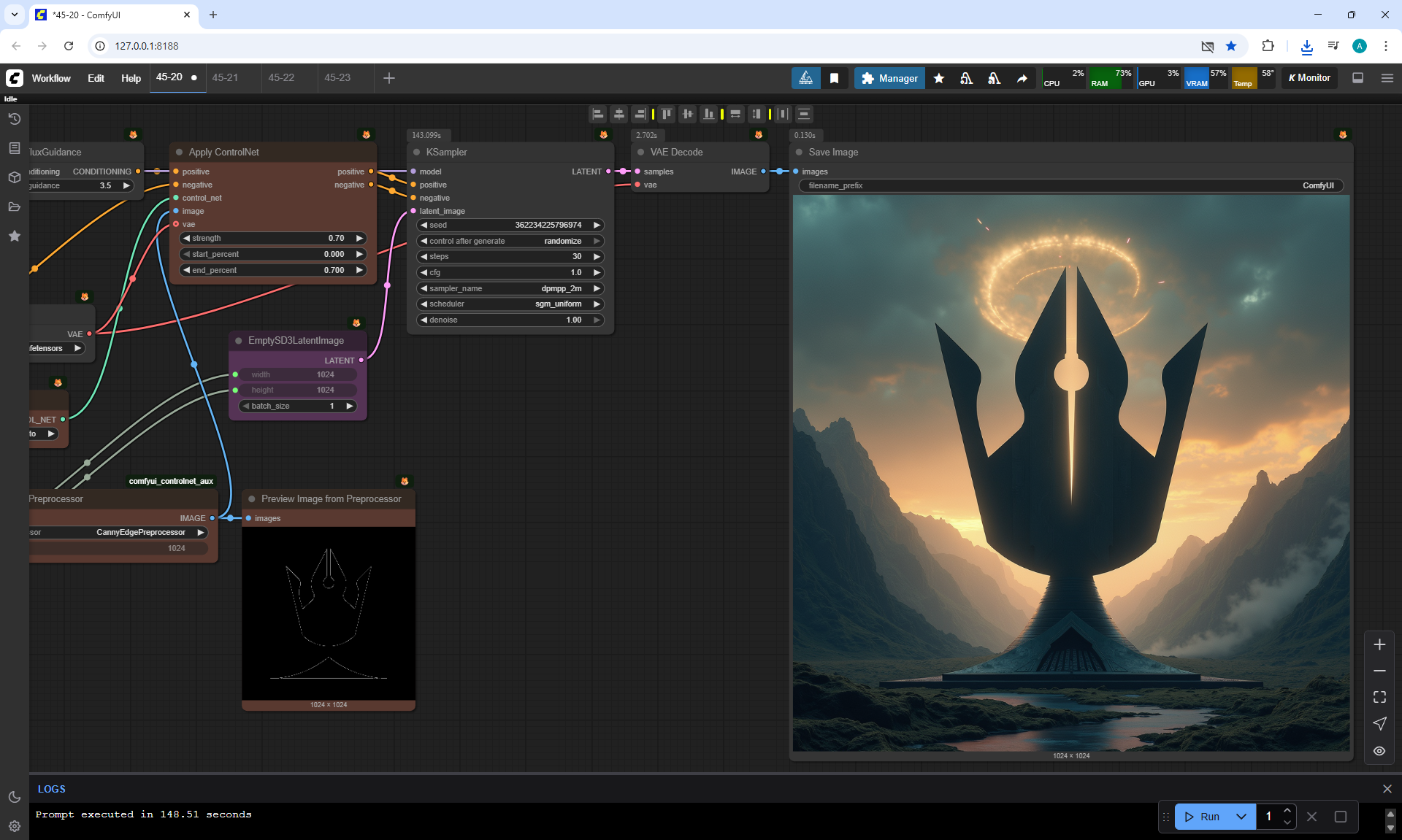Viewport: 1402px width, 840px height.
Task: Open the ComfyUI Manager
Action: (889, 78)
